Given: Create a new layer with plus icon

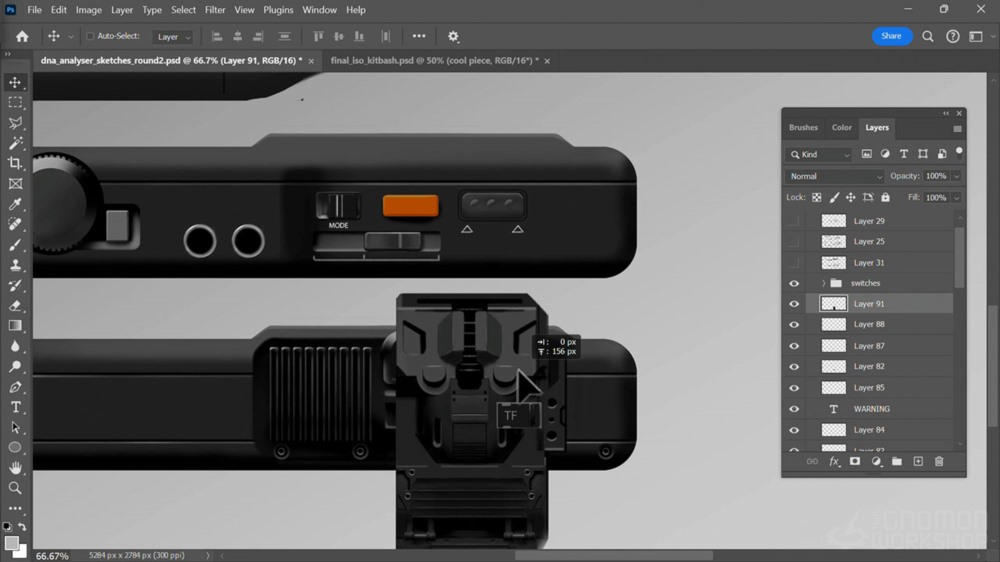Looking at the screenshot, I should point(918,461).
